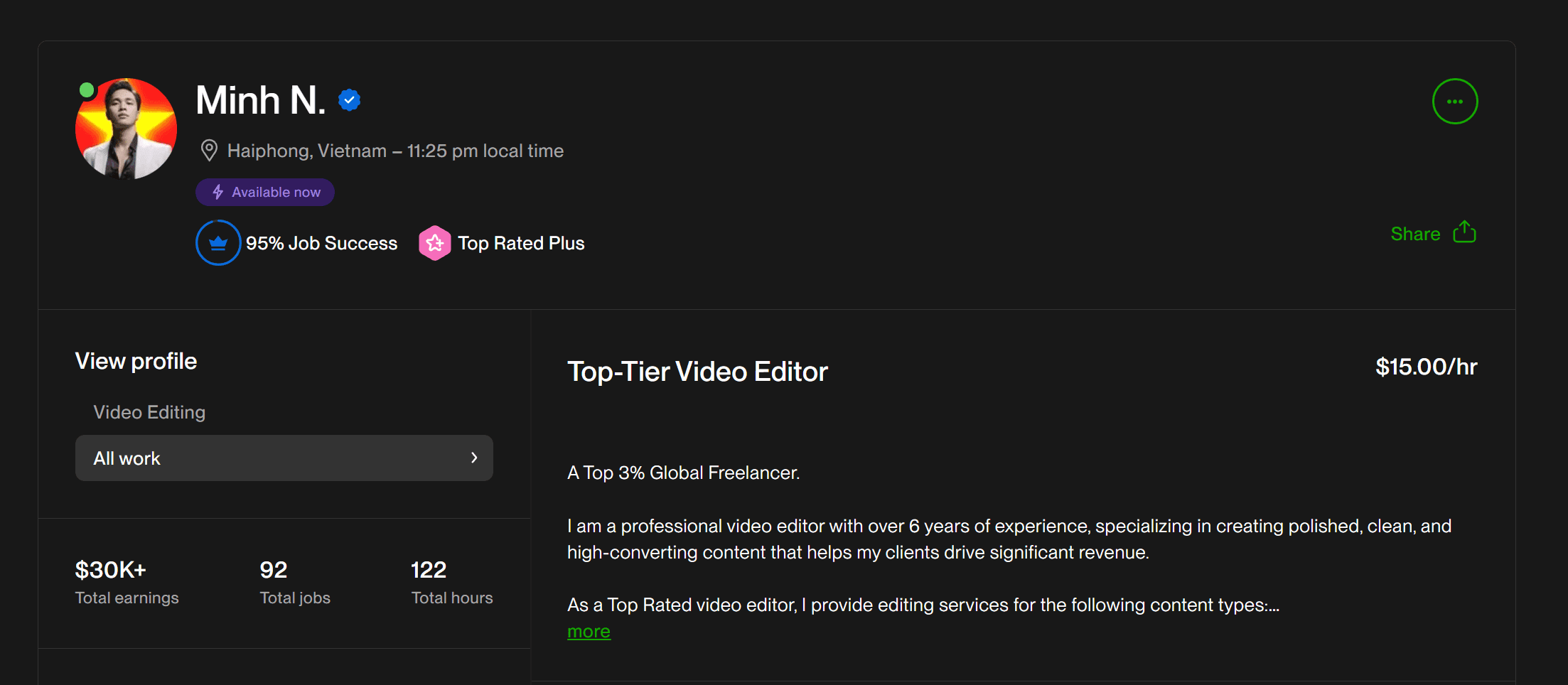Expand the bio with the more link
Screen dimensions: 1568x685
[x=589, y=632]
